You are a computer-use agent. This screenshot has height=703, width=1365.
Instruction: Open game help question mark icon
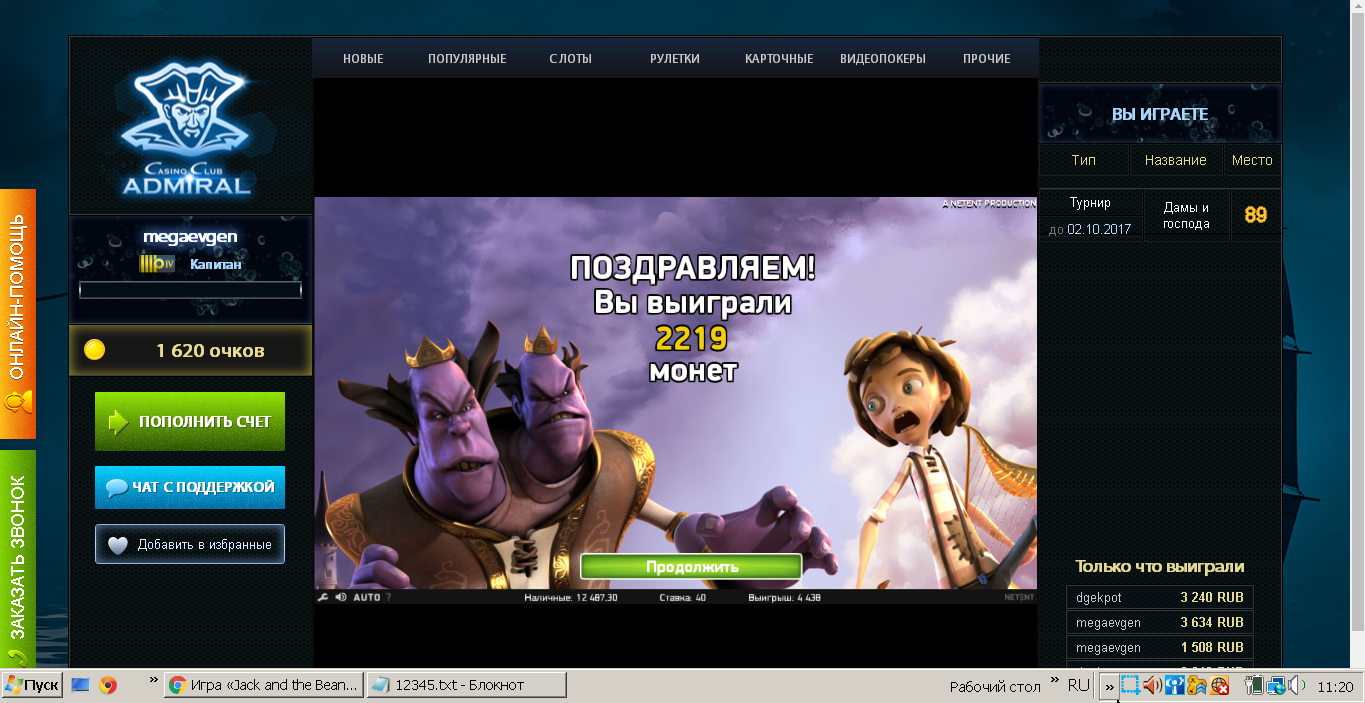point(388,597)
